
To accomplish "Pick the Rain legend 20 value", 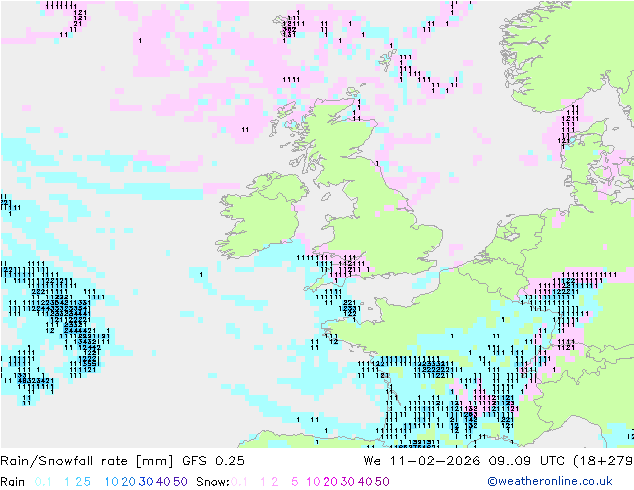I will point(128,482).
